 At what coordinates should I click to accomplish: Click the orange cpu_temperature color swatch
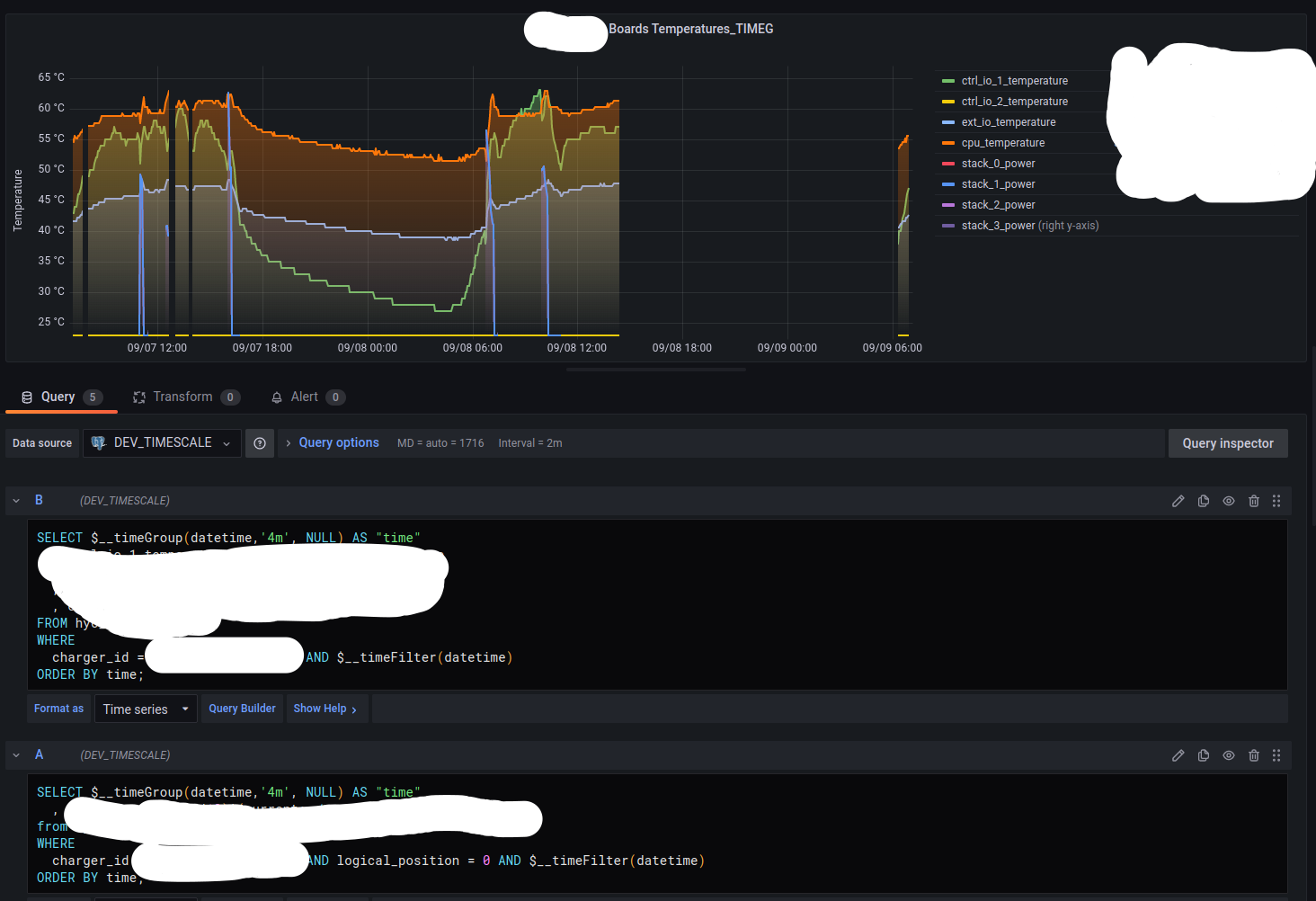click(948, 142)
